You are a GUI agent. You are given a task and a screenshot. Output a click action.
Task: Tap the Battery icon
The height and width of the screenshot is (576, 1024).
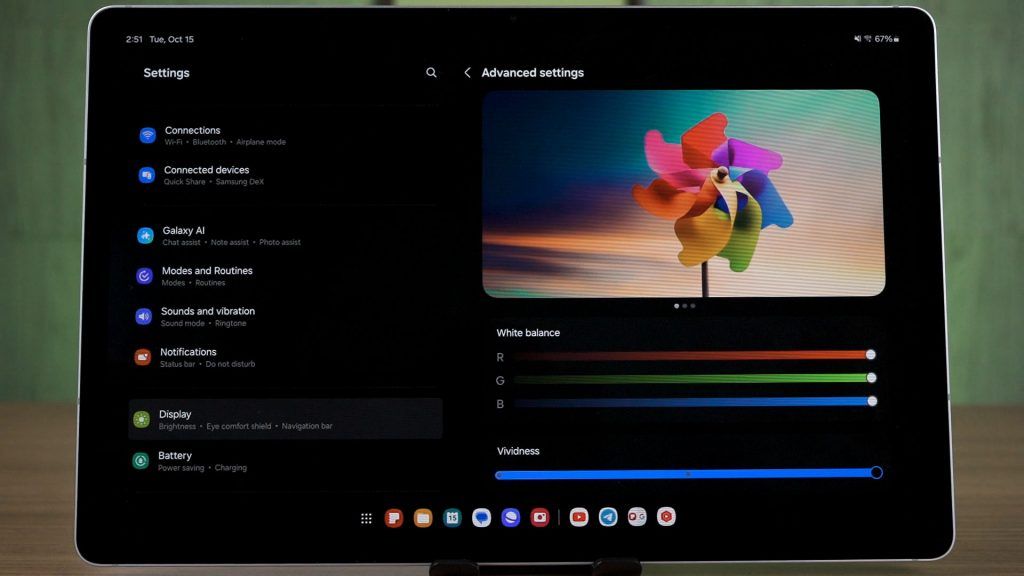click(x=140, y=460)
